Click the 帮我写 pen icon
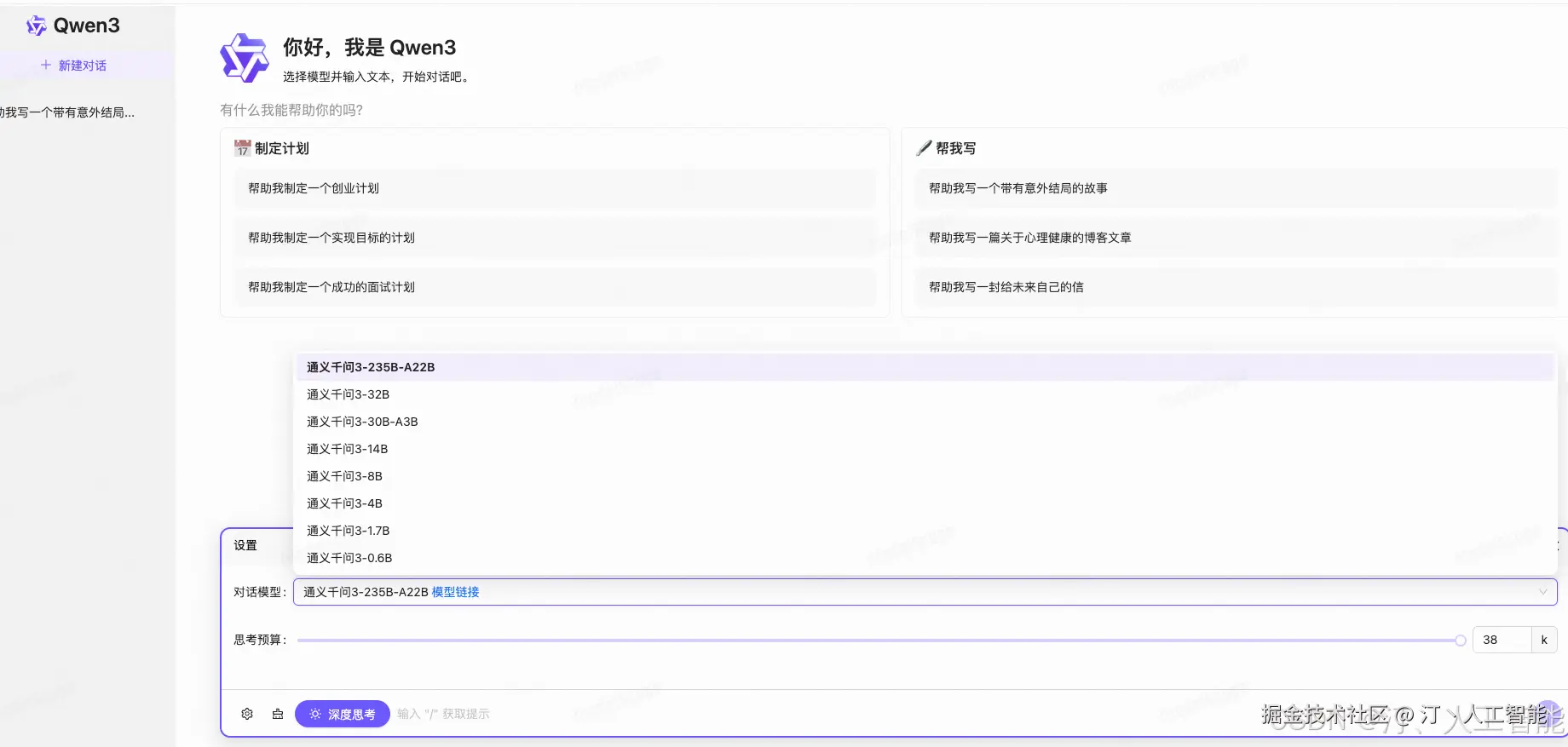Viewport: 1568px width, 747px height. (x=924, y=148)
